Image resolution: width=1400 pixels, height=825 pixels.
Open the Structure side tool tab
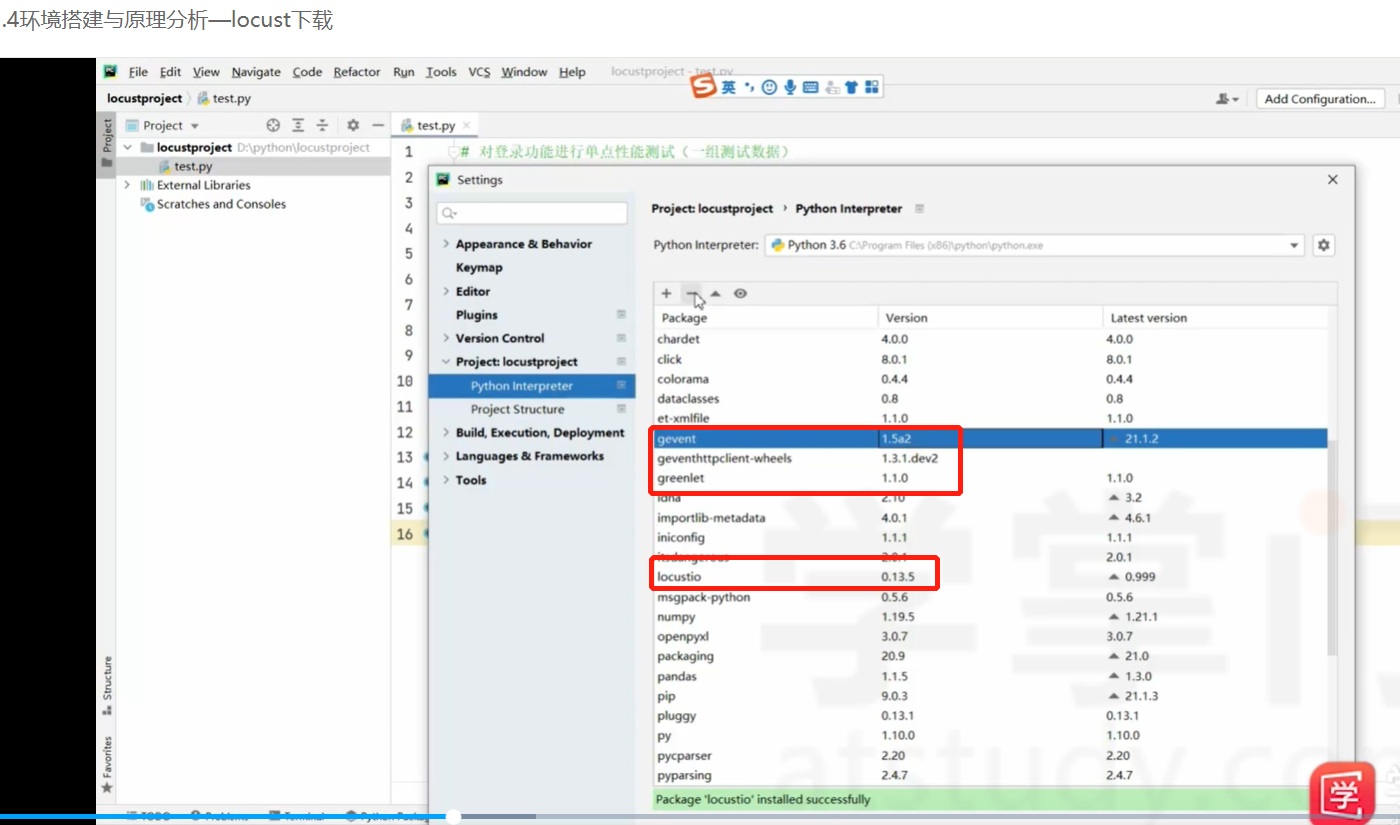[x=107, y=685]
